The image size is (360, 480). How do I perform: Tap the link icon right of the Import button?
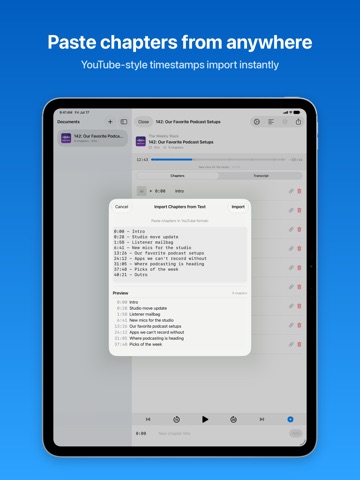(x=291, y=210)
